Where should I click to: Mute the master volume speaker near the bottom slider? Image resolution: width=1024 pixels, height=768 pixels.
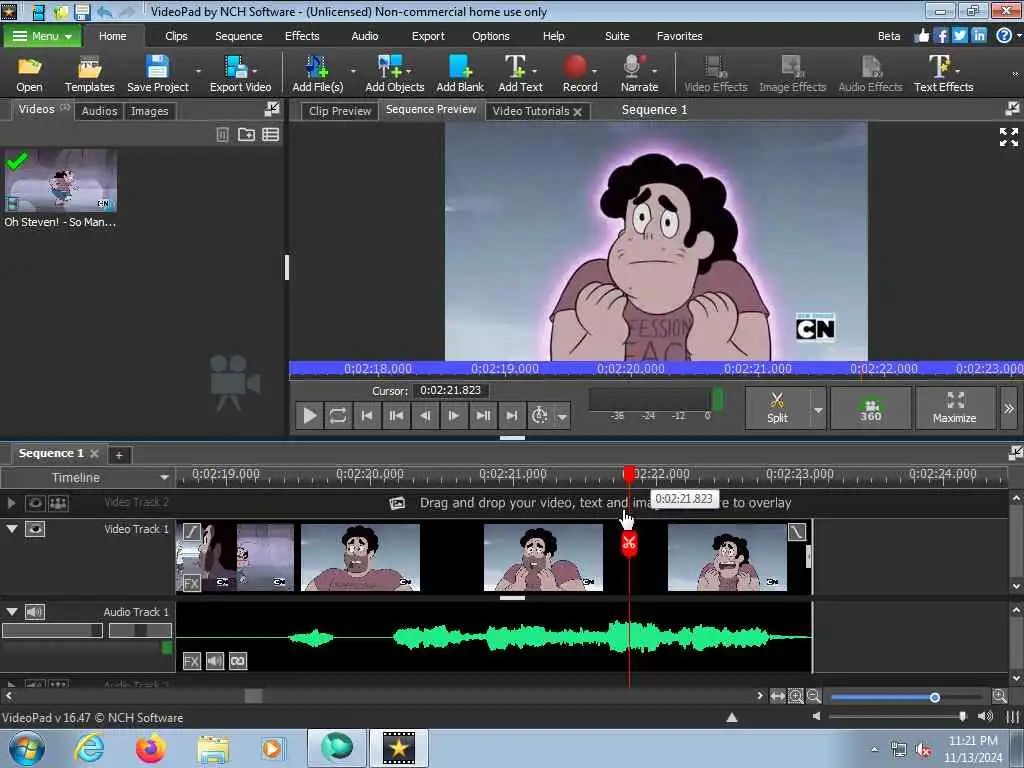tap(817, 716)
